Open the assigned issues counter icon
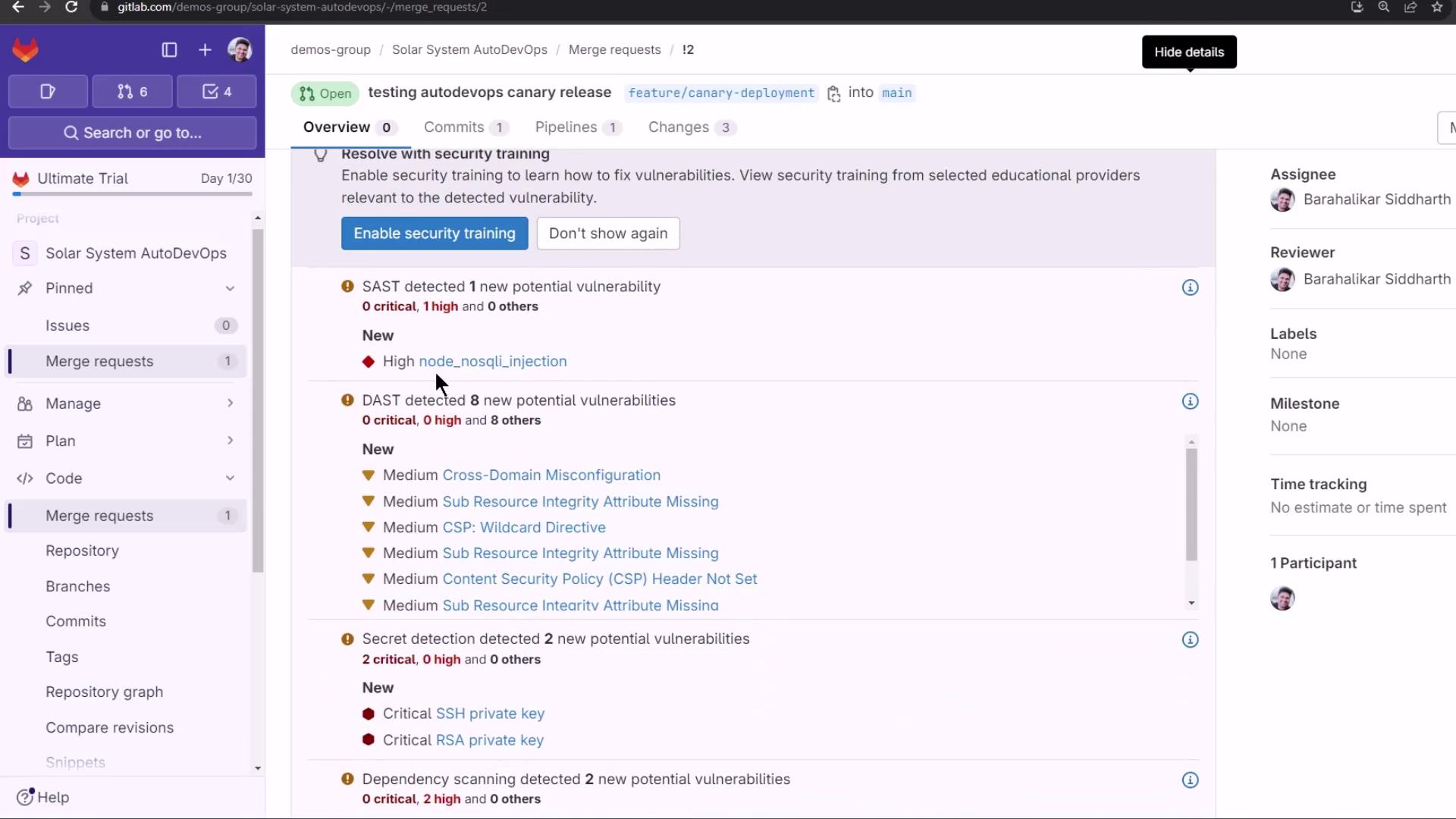The width and height of the screenshot is (1456, 819). [x=48, y=92]
